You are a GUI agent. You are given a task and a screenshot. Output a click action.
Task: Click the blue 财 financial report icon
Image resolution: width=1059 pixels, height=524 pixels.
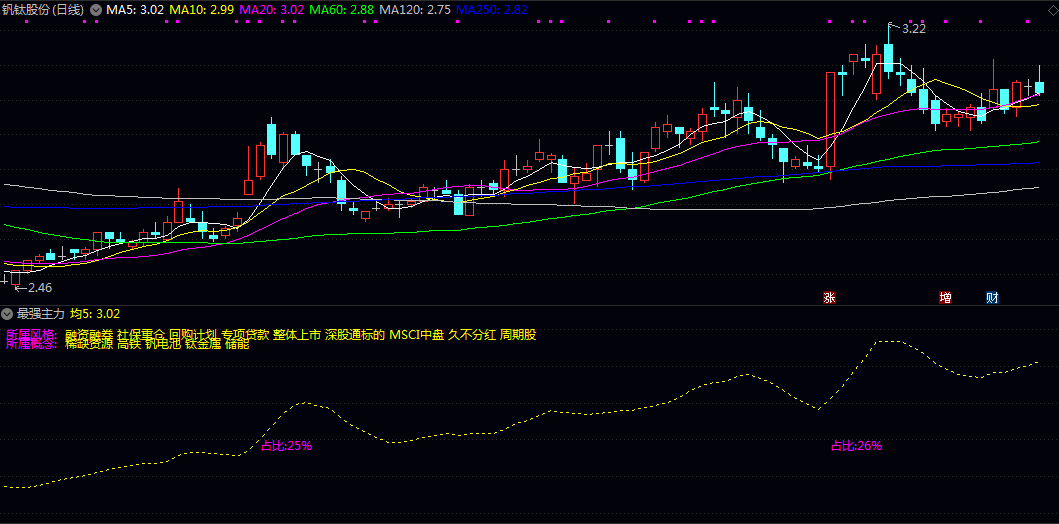point(991,297)
